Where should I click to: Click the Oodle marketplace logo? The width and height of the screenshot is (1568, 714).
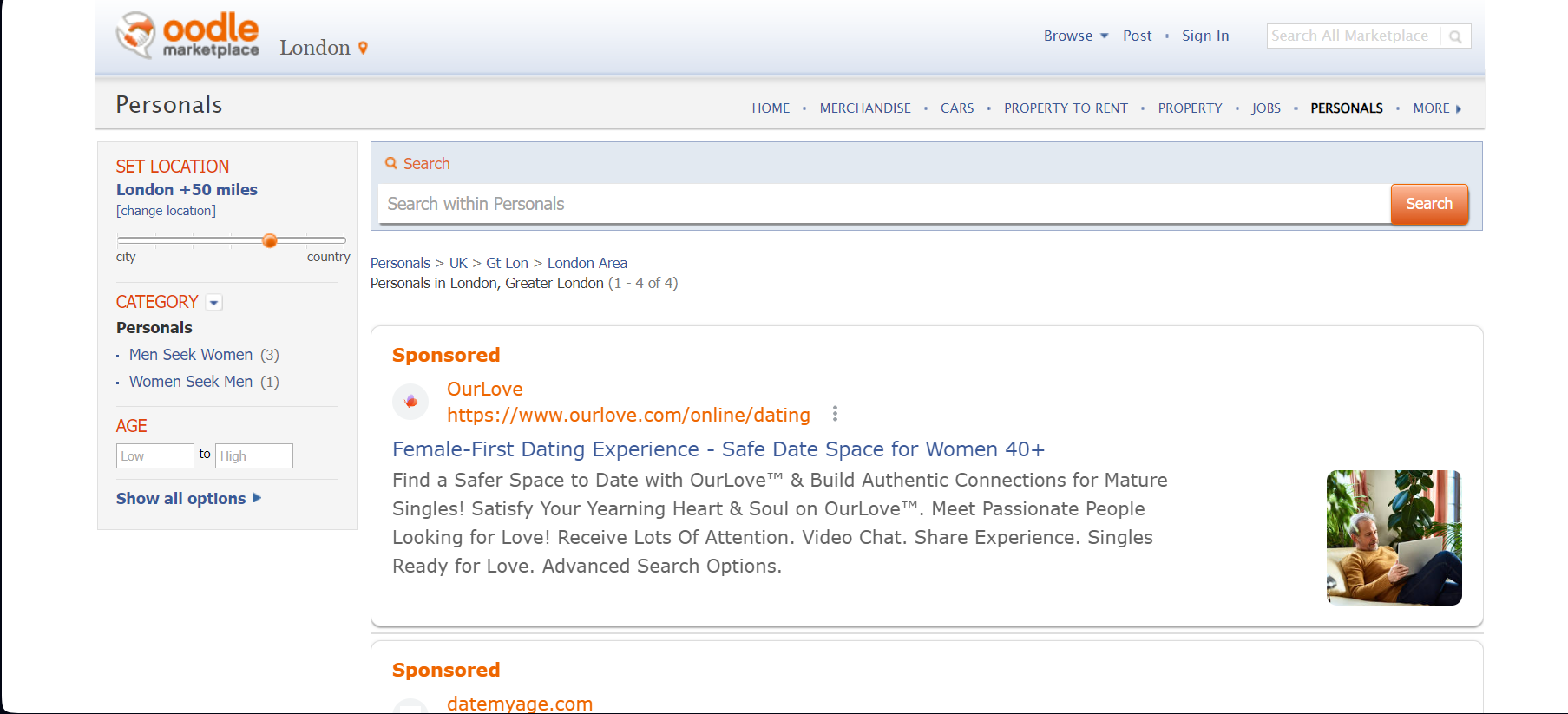[x=187, y=36]
